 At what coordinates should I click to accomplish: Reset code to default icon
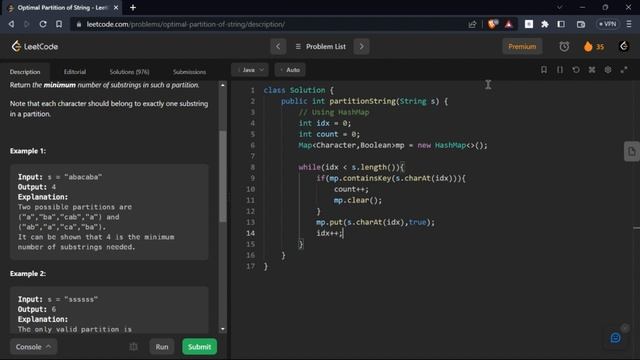[576, 70]
